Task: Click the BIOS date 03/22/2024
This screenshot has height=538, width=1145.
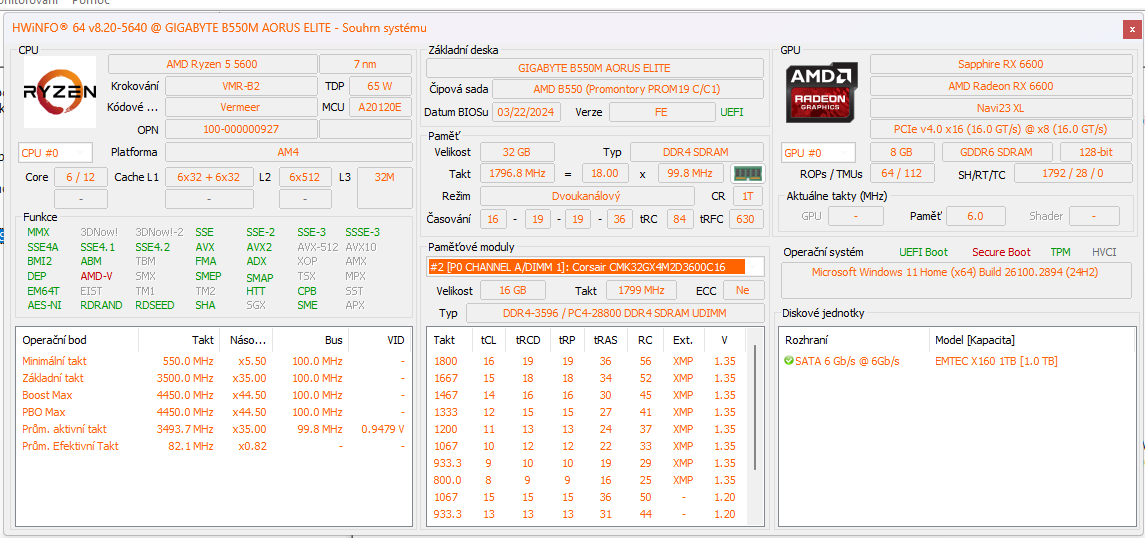Action: 526,112
